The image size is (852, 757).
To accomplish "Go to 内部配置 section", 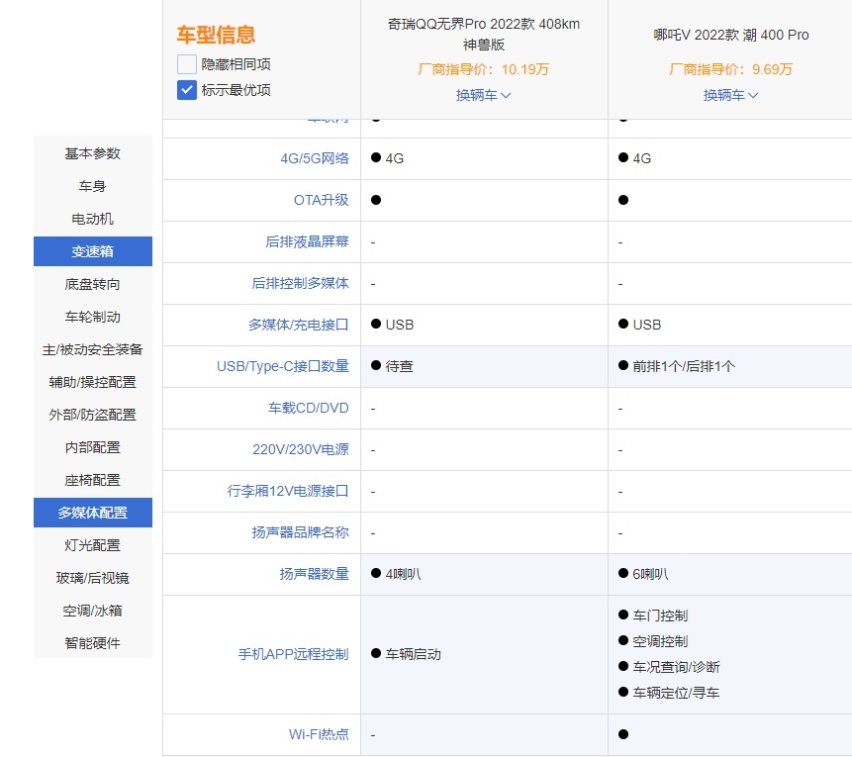I will tap(93, 447).
